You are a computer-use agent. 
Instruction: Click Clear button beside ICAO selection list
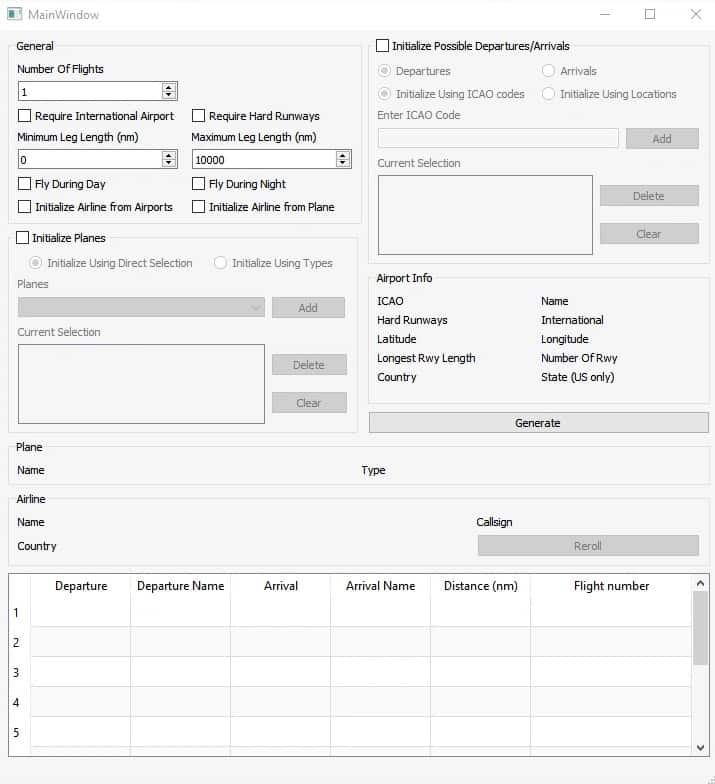point(649,234)
